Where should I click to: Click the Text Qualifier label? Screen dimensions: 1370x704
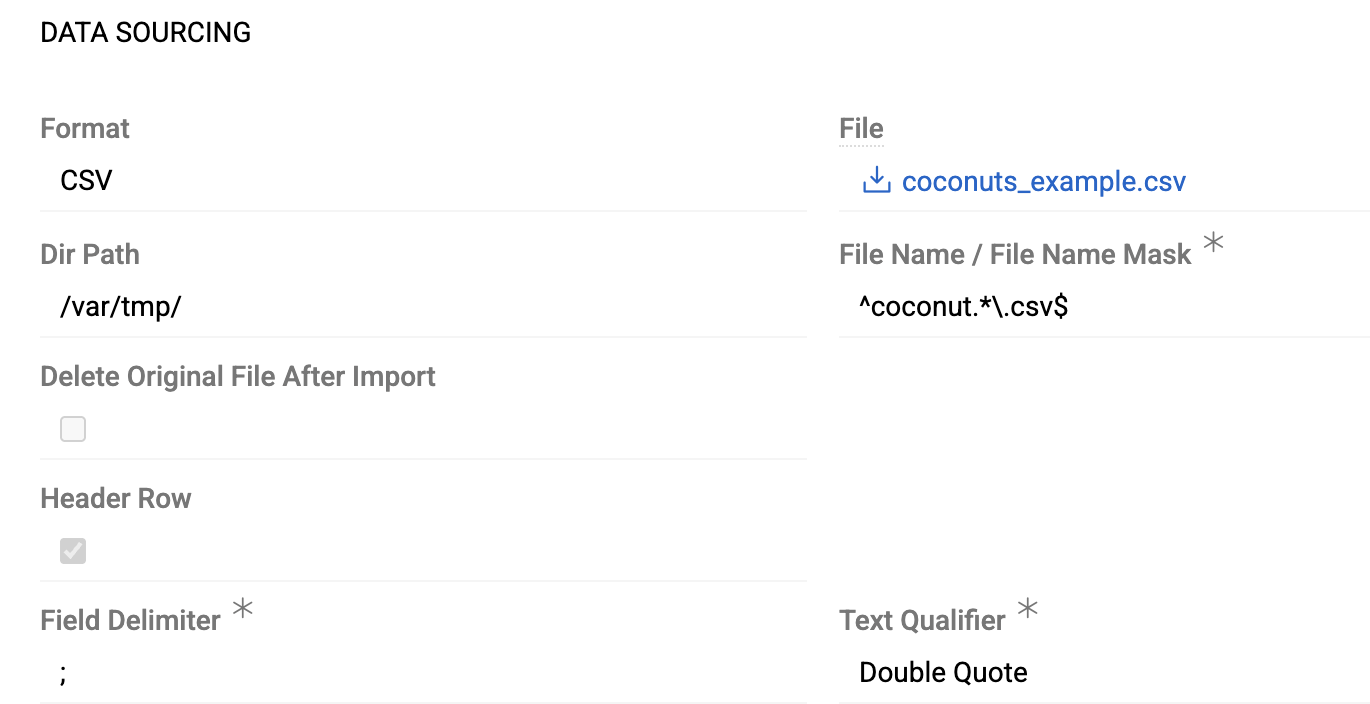coord(922,621)
